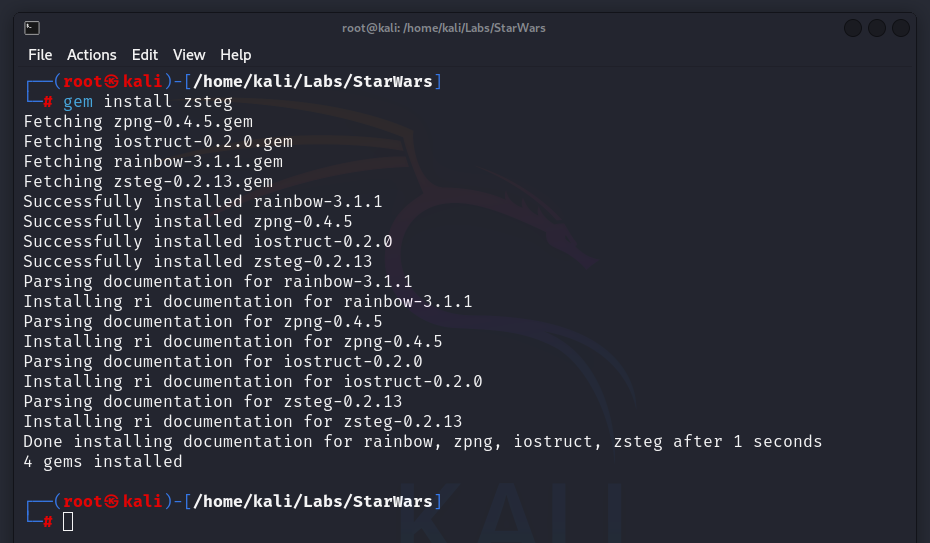This screenshot has height=543, width=930.
Task: Click the '4 gems installed' output line
Action: tap(103, 461)
